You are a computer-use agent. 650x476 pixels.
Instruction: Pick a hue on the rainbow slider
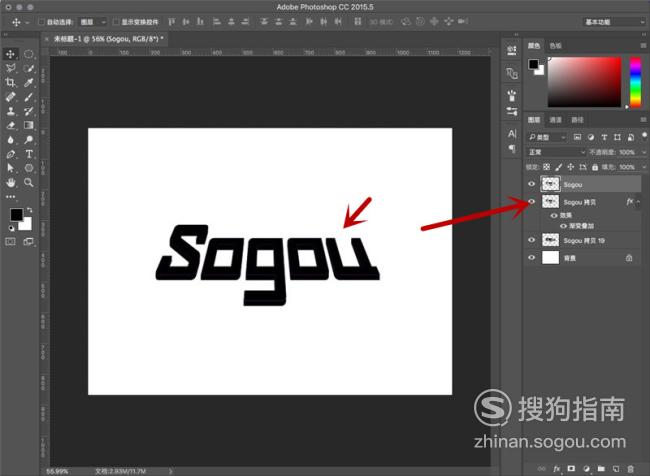click(x=635, y=83)
